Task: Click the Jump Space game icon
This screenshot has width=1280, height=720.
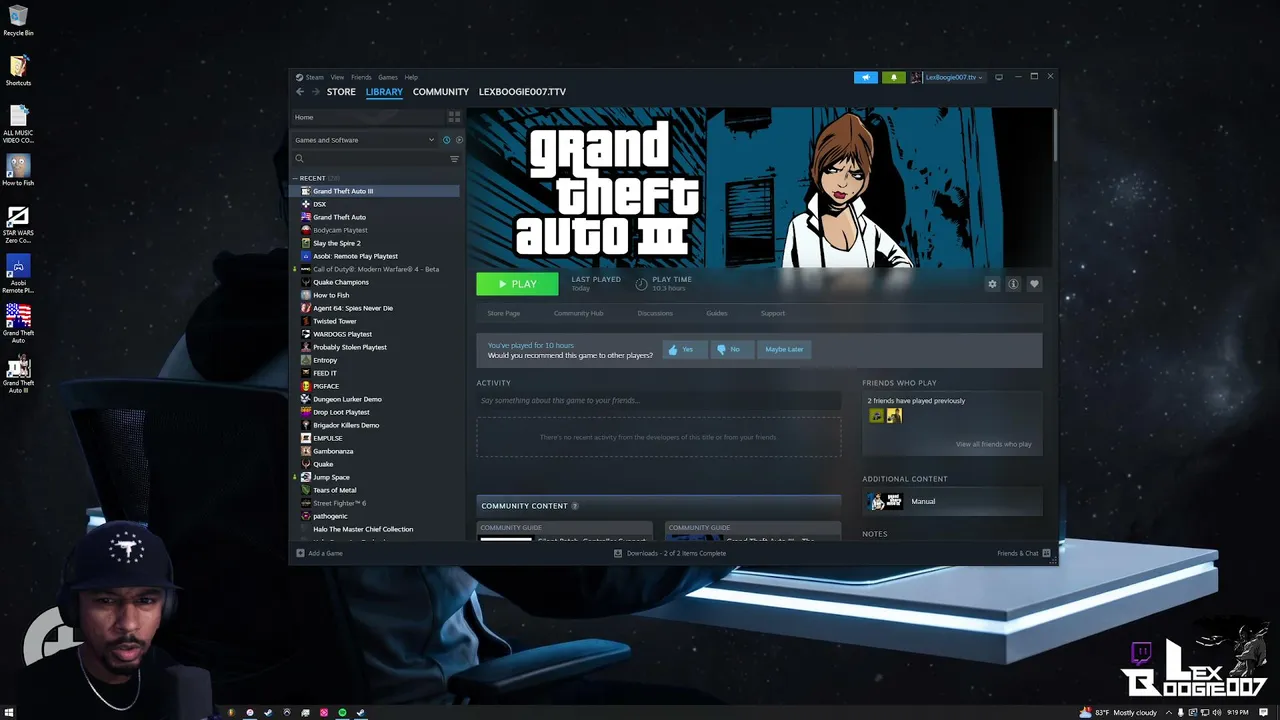Action: [306, 477]
